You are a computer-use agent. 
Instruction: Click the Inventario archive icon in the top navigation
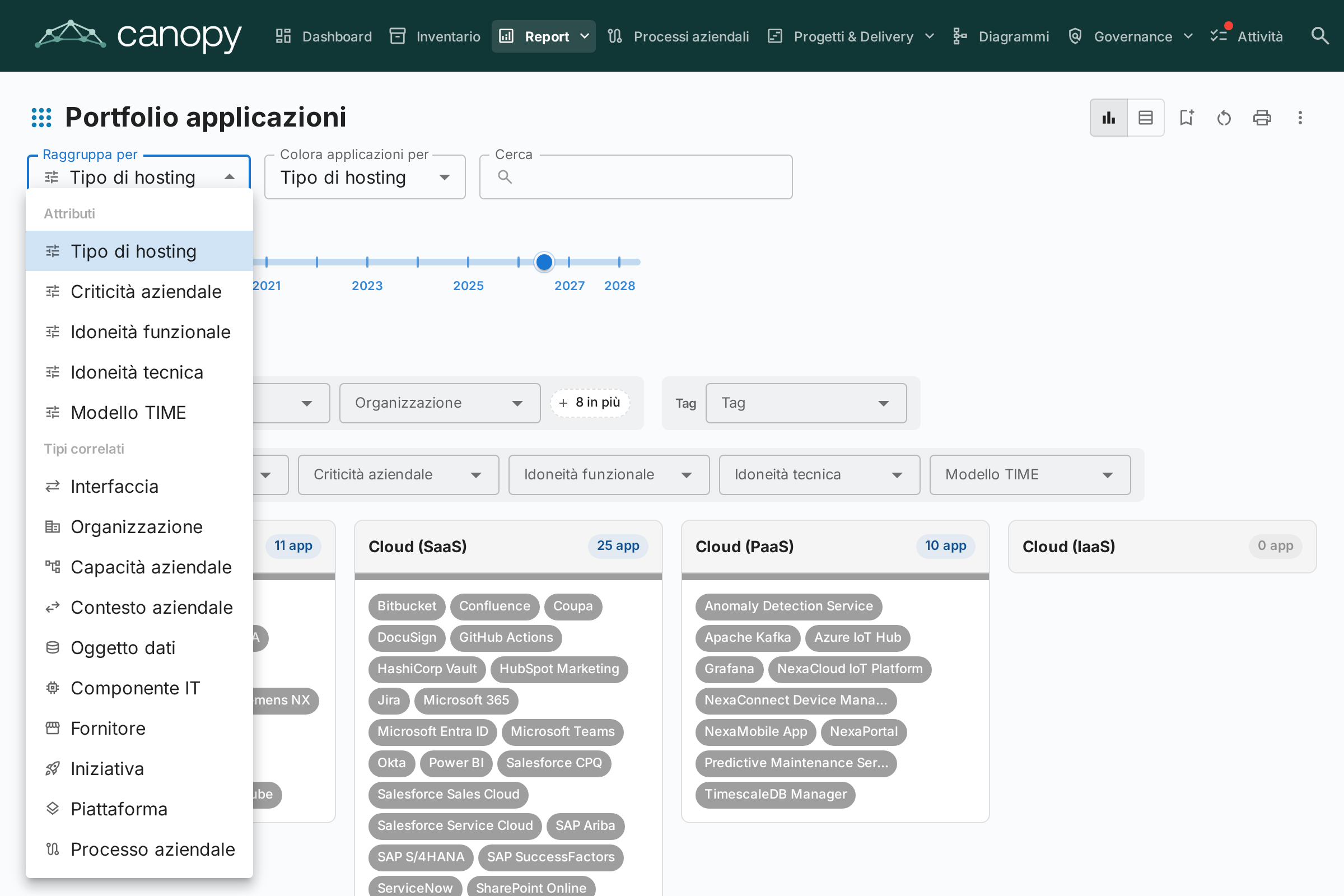(398, 36)
